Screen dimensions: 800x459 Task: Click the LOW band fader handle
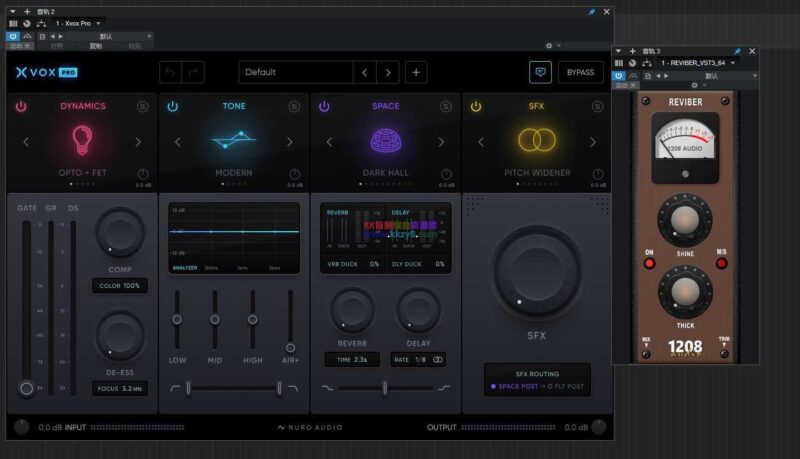click(177, 320)
